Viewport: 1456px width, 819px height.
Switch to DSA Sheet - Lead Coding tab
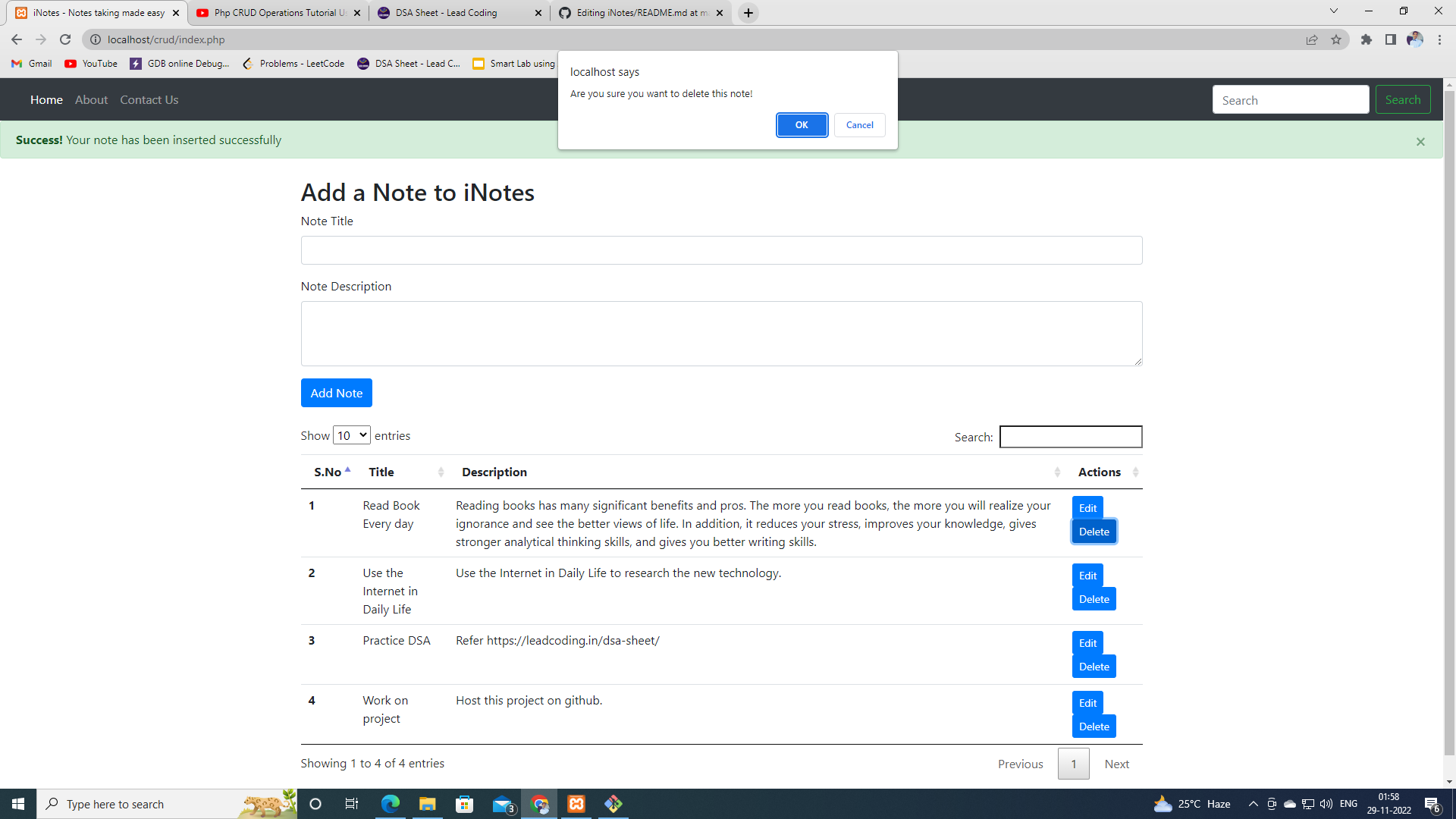460,13
